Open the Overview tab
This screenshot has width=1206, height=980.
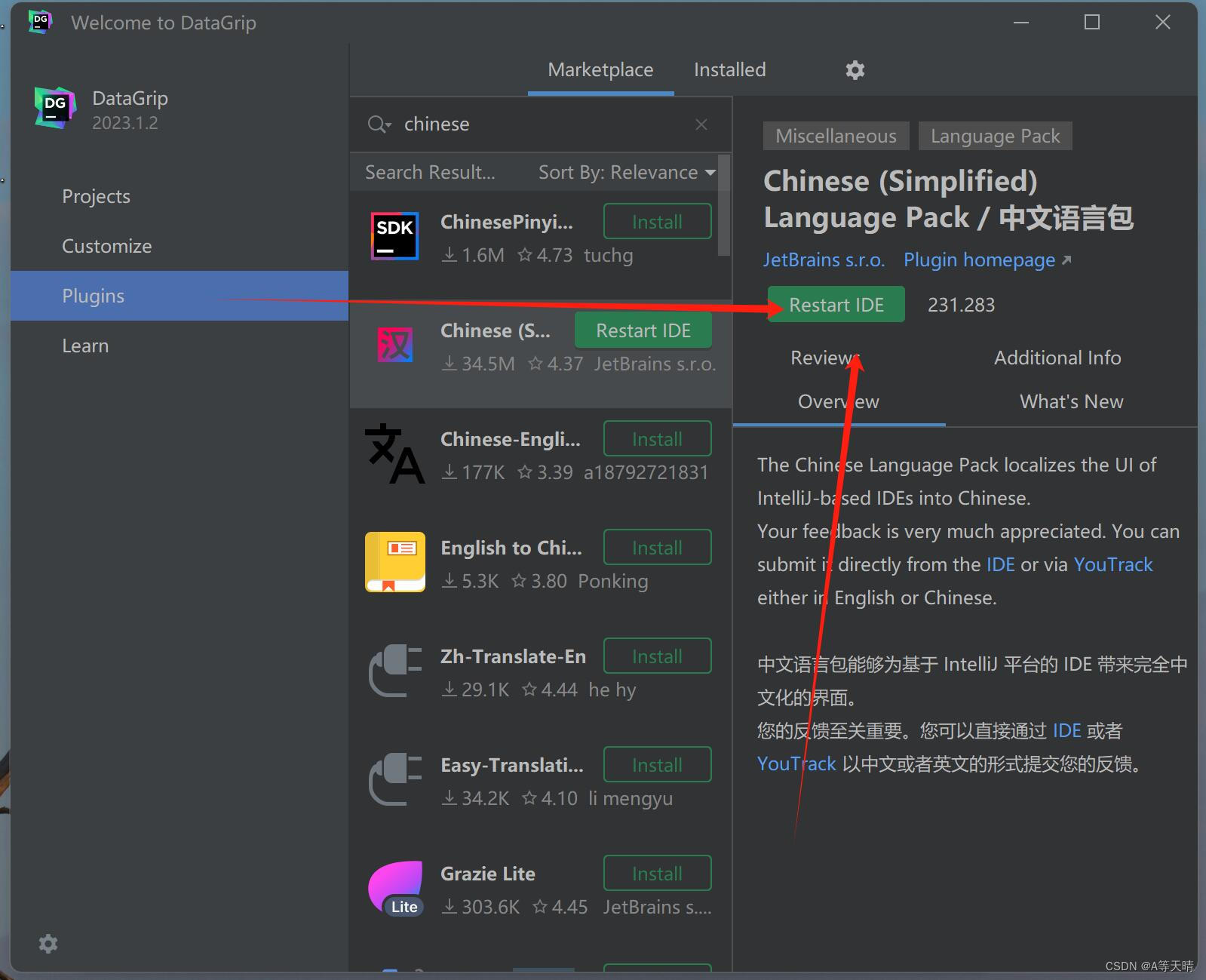[839, 401]
